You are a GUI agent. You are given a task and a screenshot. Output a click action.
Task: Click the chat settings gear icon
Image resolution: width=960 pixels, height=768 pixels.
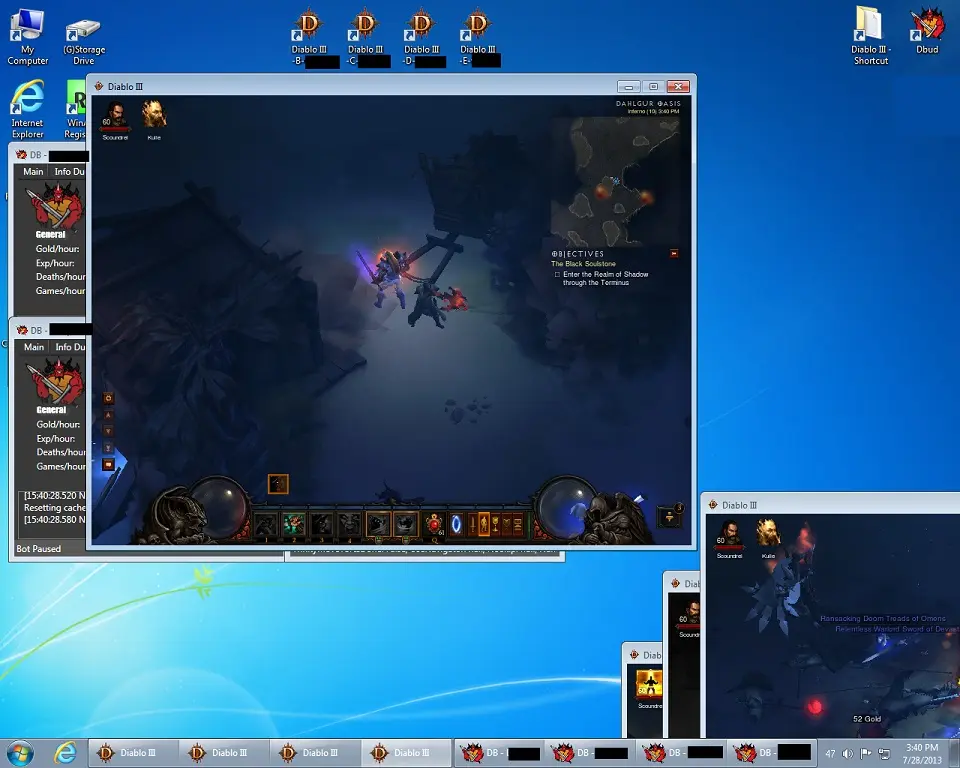point(108,398)
